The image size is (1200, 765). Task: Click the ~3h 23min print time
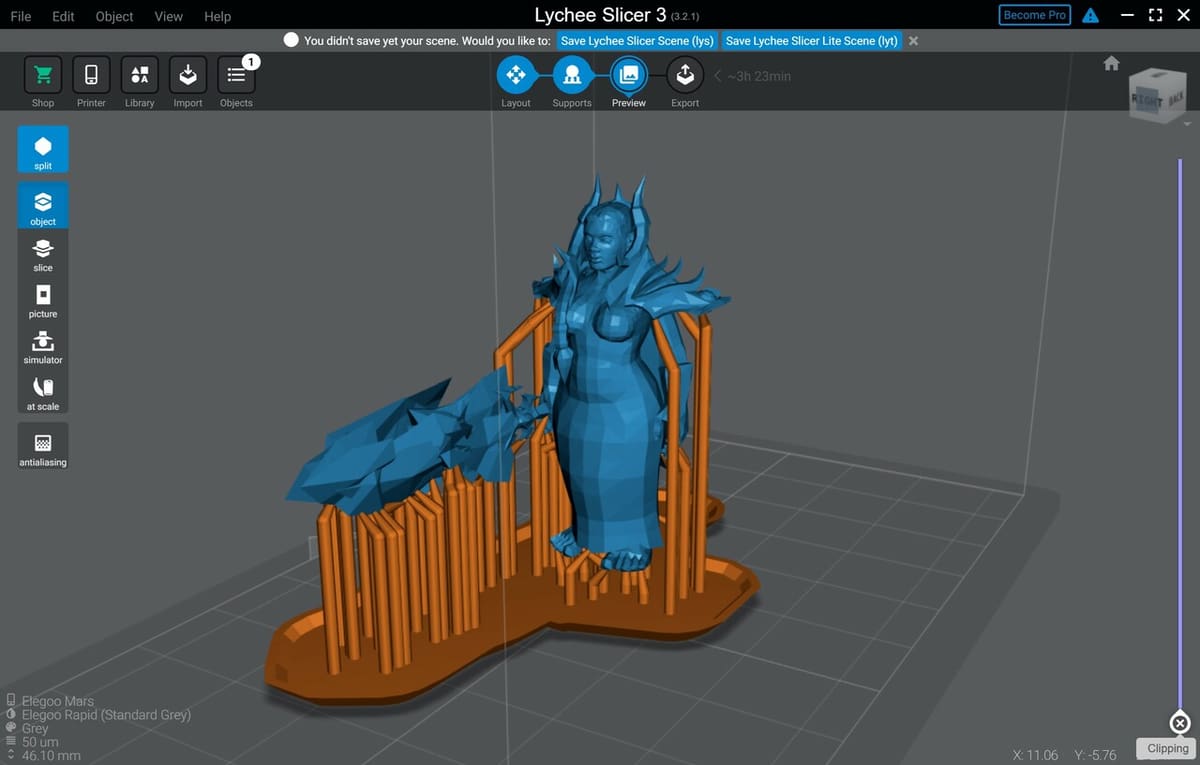tap(759, 76)
